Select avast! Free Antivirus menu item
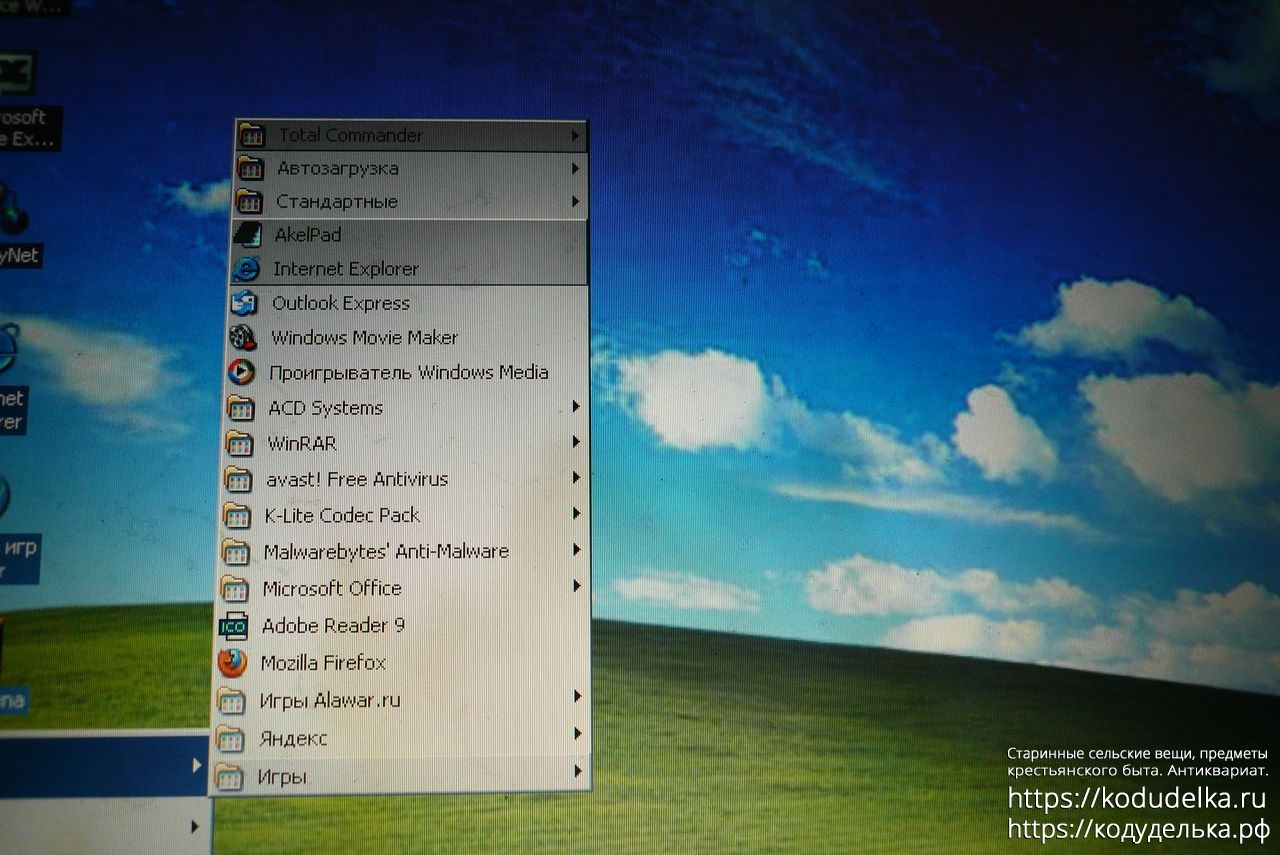The height and width of the screenshot is (855, 1280). 356,479
